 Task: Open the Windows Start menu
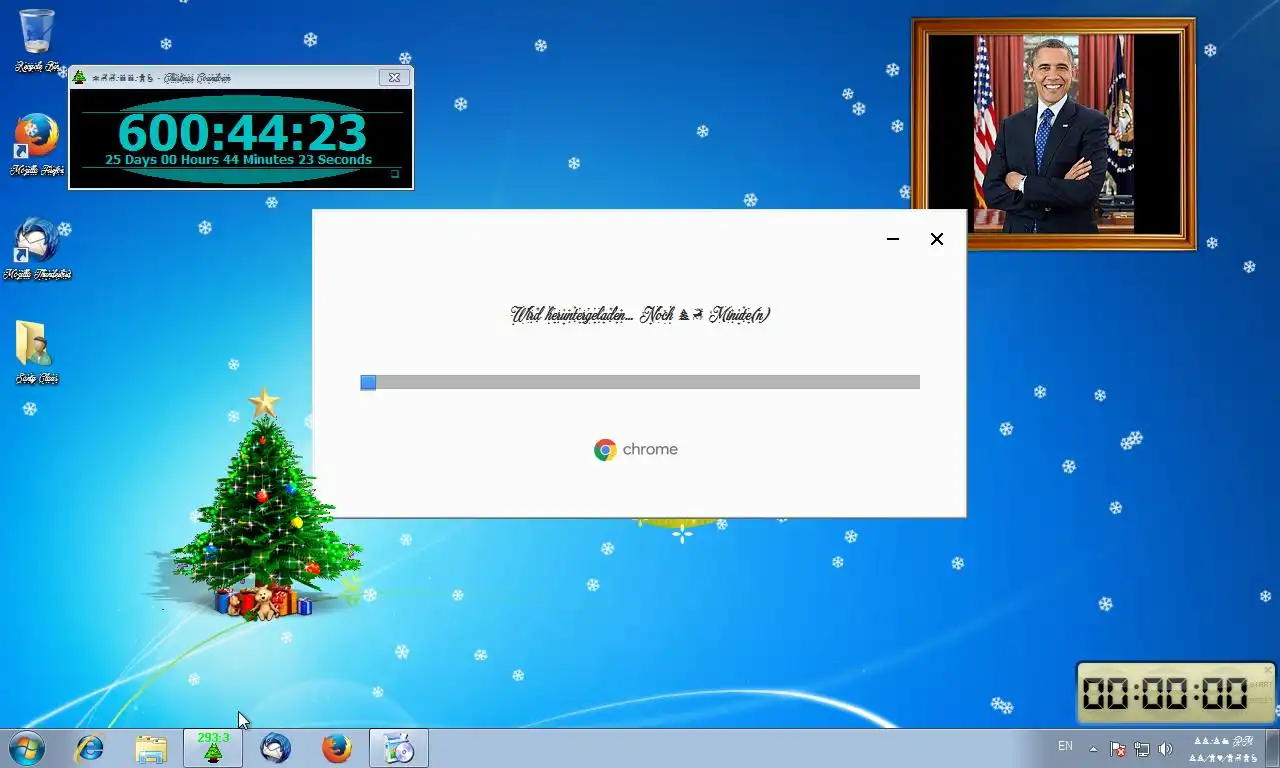[26, 748]
